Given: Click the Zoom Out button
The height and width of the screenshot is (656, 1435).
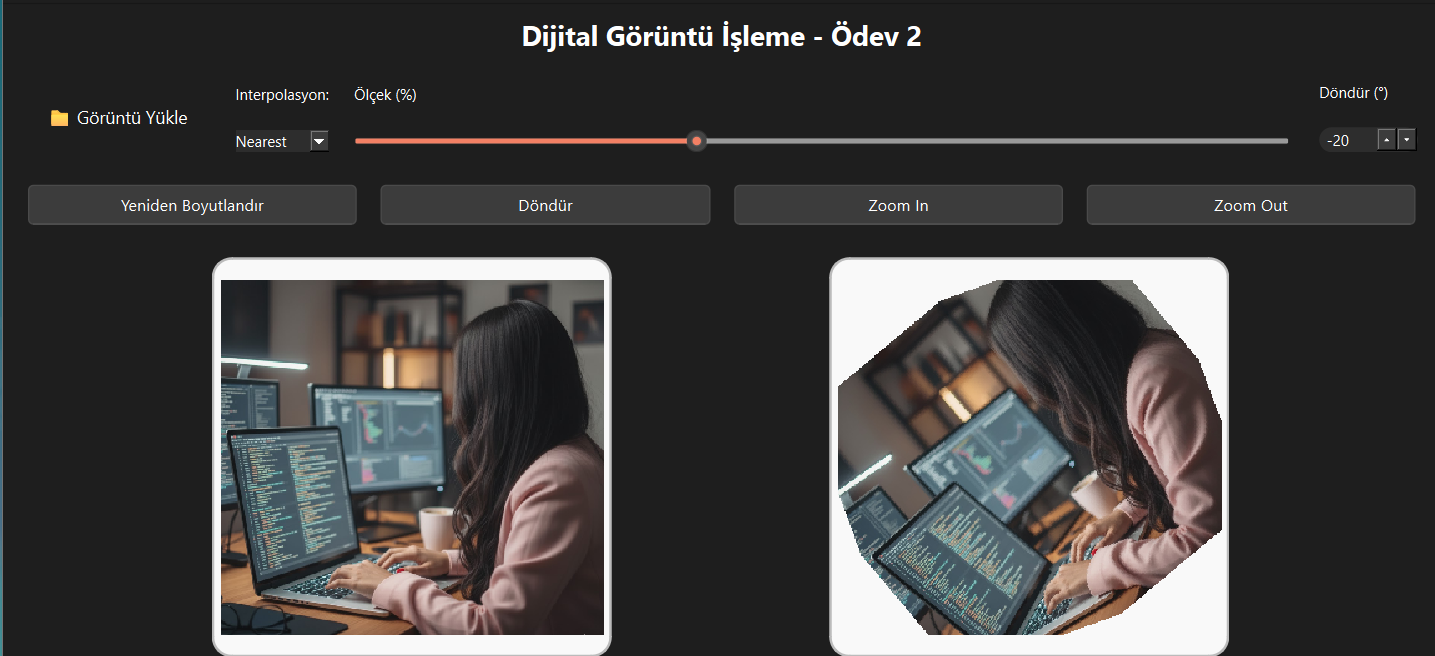Looking at the screenshot, I should [1251, 205].
